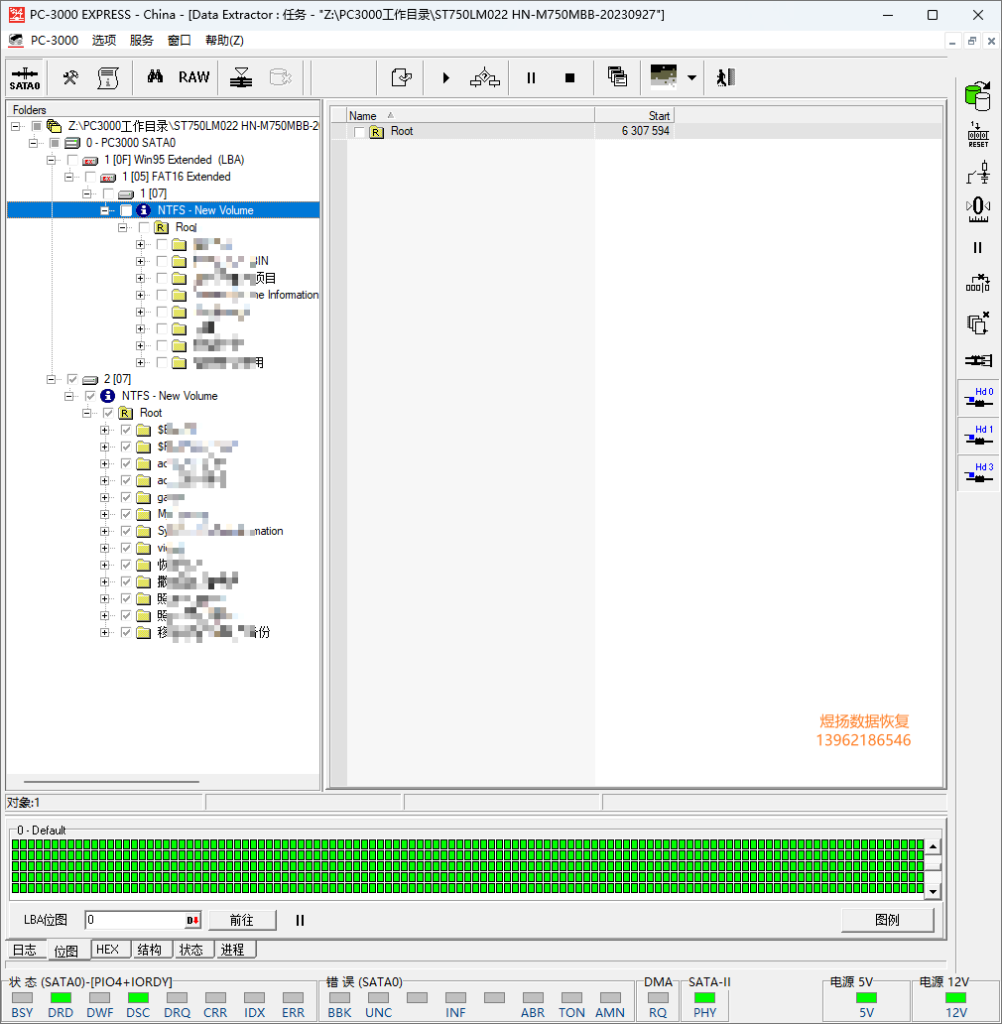Image resolution: width=1002 pixels, height=1024 pixels.
Task: Click the SATA0 port icon
Action: 25,78
